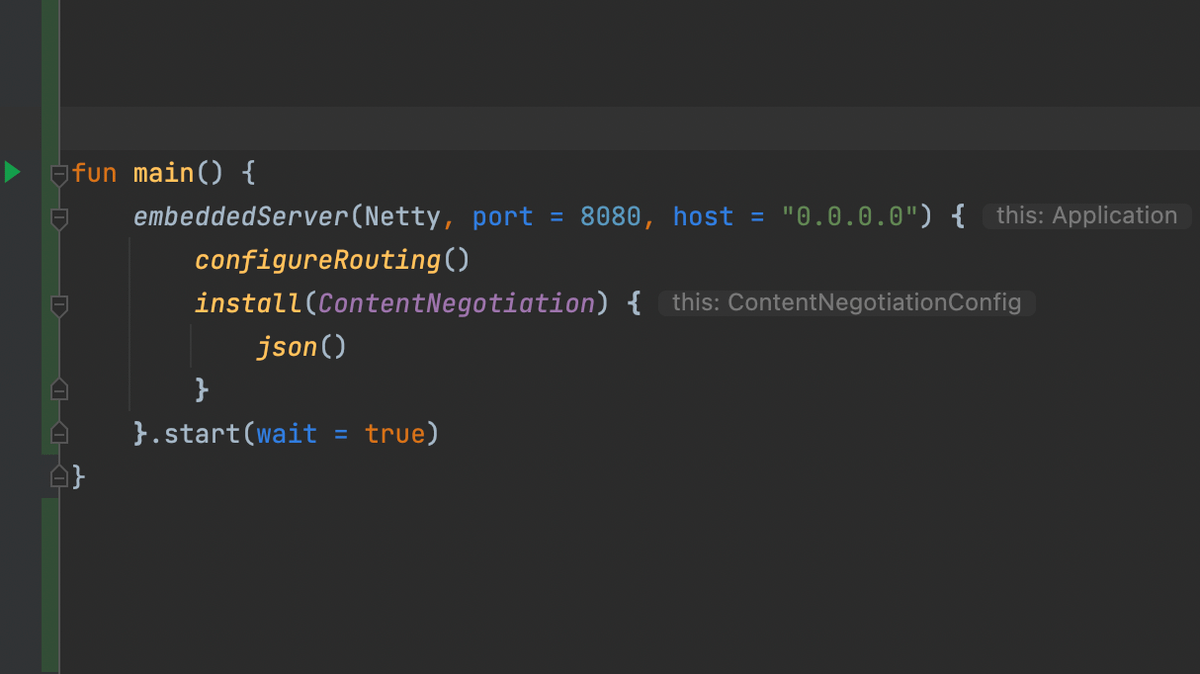Image resolution: width=1200 pixels, height=674 pixels.
Task: Click the fold-end marker beside install's closing brace
Action: (59, 389)
